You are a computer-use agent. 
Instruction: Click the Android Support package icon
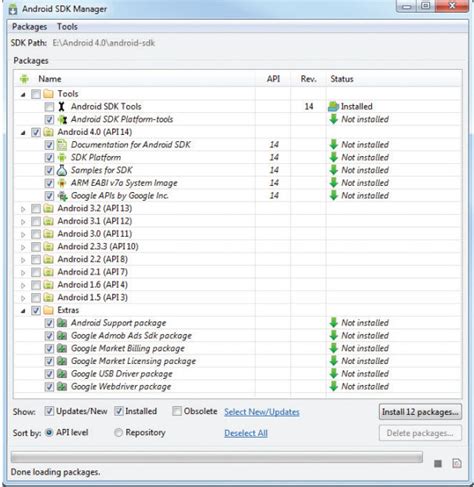62,323
